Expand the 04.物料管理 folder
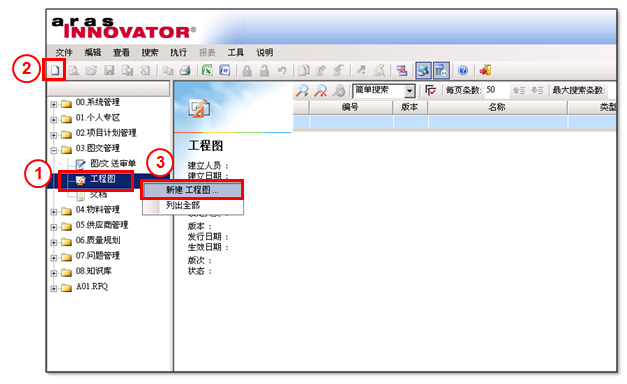The width and height of the screenshot is (627, 384). 54,212
